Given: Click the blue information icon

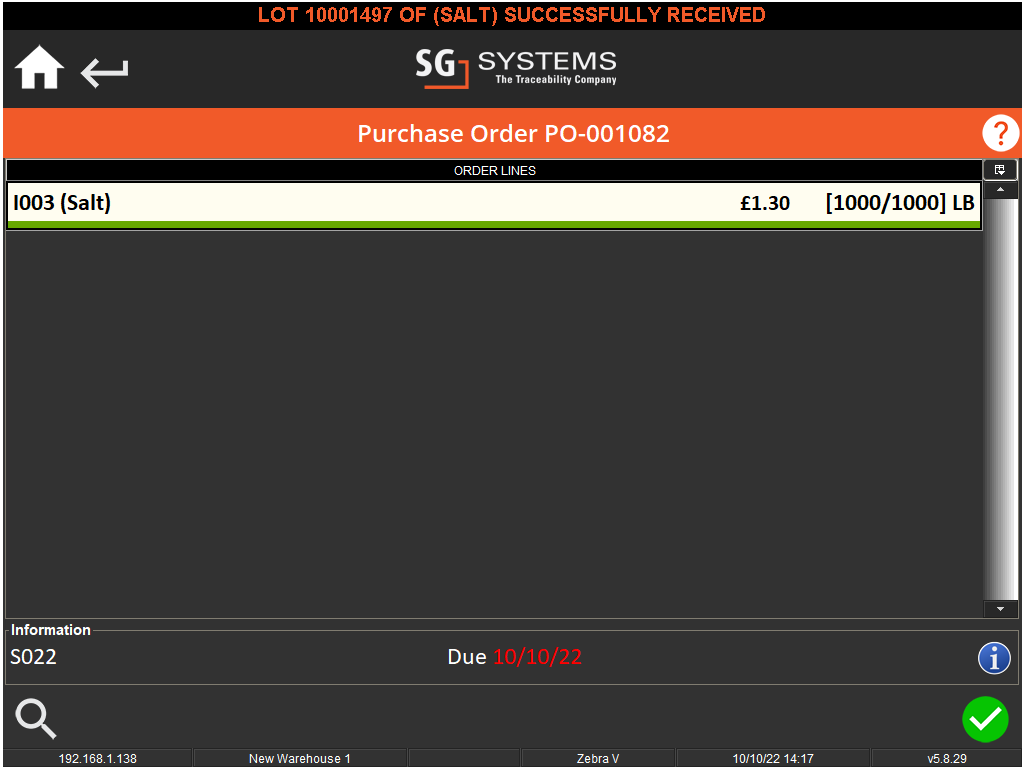Looking at the screenshot, I should 994,658.
